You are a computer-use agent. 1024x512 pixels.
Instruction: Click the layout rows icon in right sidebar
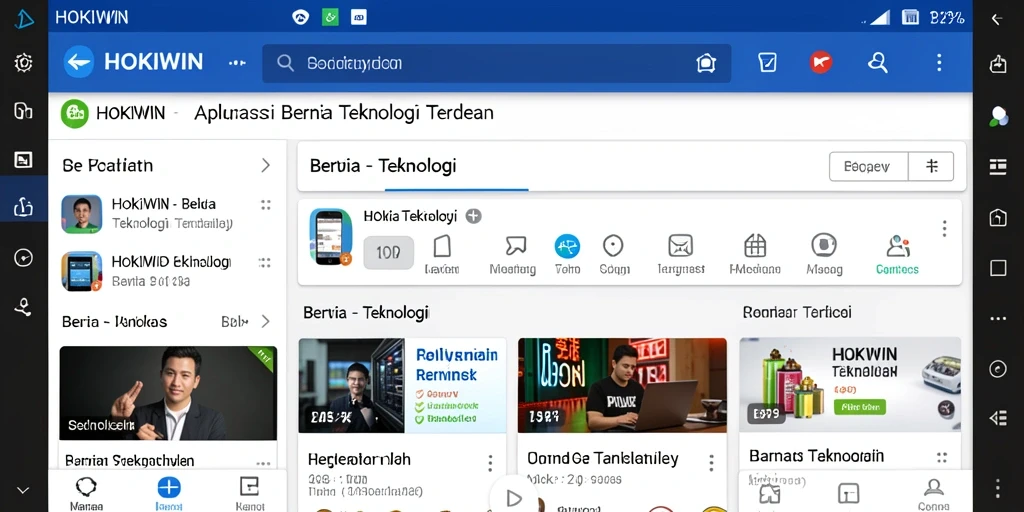click(998, 167)
